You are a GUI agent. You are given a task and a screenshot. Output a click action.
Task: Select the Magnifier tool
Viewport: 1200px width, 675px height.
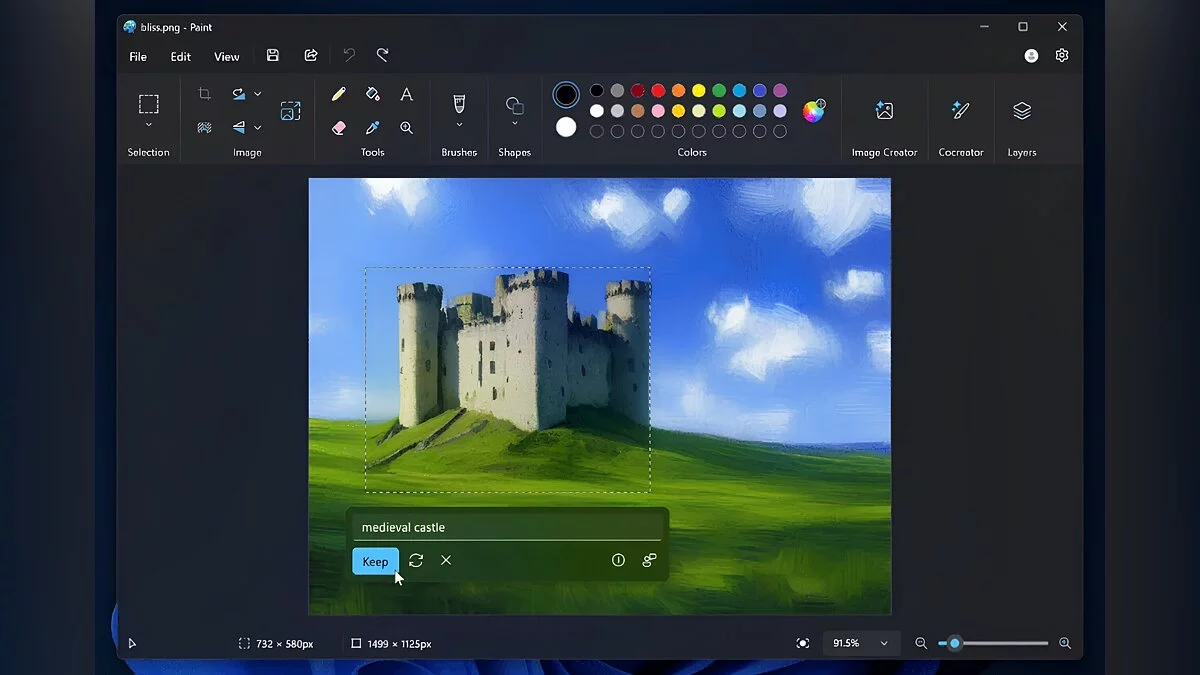pos(406,128)
